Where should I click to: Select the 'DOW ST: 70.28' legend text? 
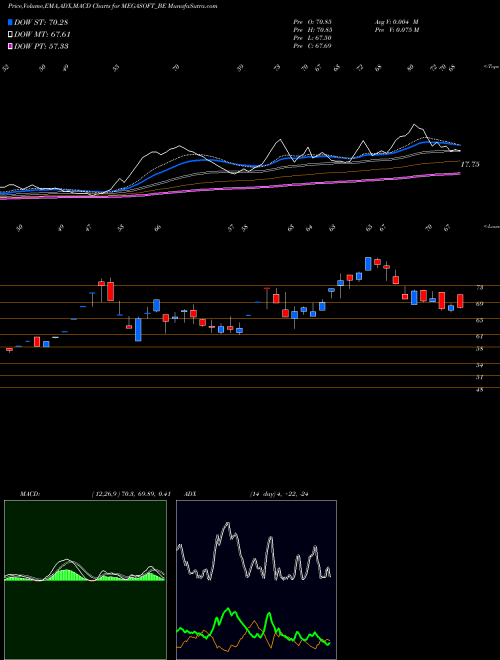(x=41, y=22)
